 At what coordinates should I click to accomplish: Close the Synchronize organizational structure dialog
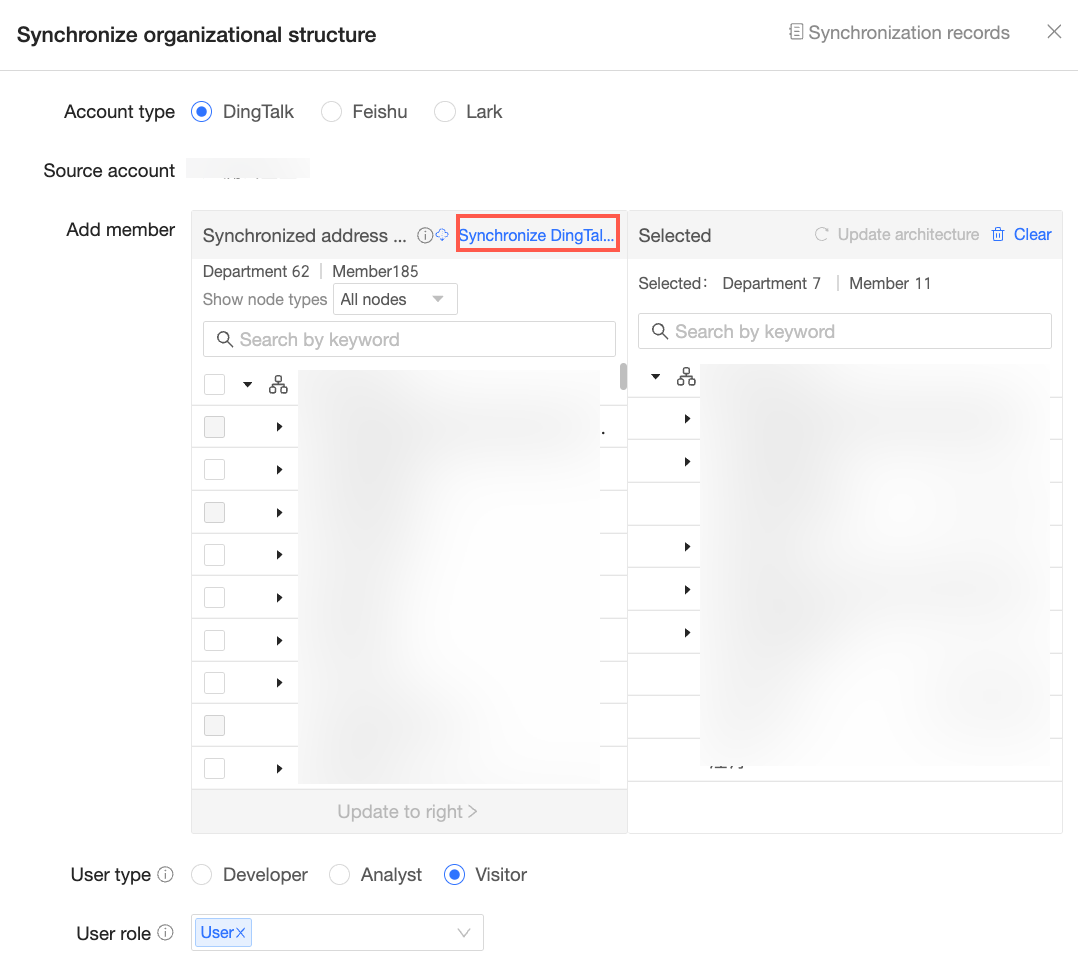pyautogui.click(x=1054, y=32)
